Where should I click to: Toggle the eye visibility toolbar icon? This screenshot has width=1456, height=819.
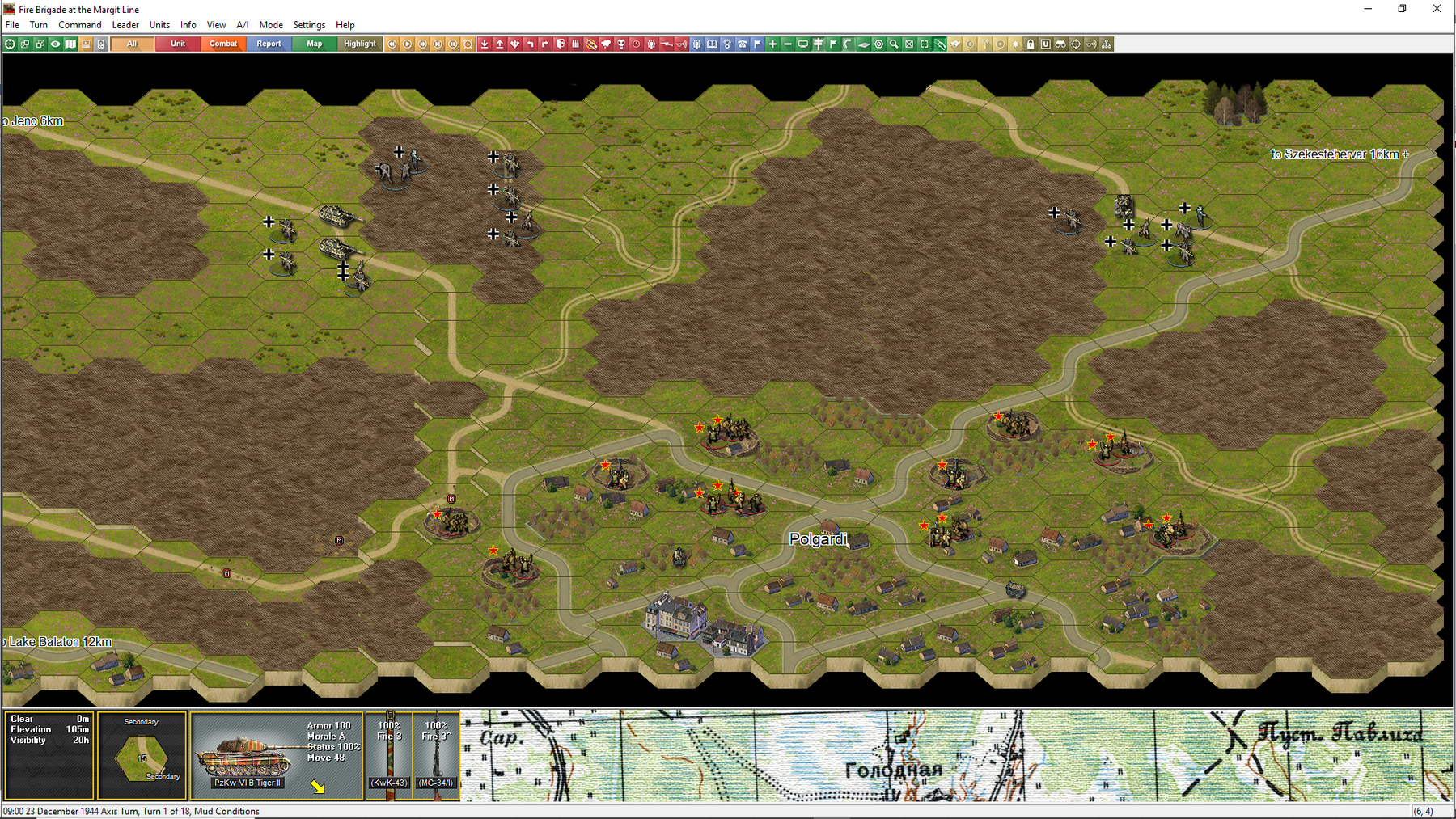point(55,44)
